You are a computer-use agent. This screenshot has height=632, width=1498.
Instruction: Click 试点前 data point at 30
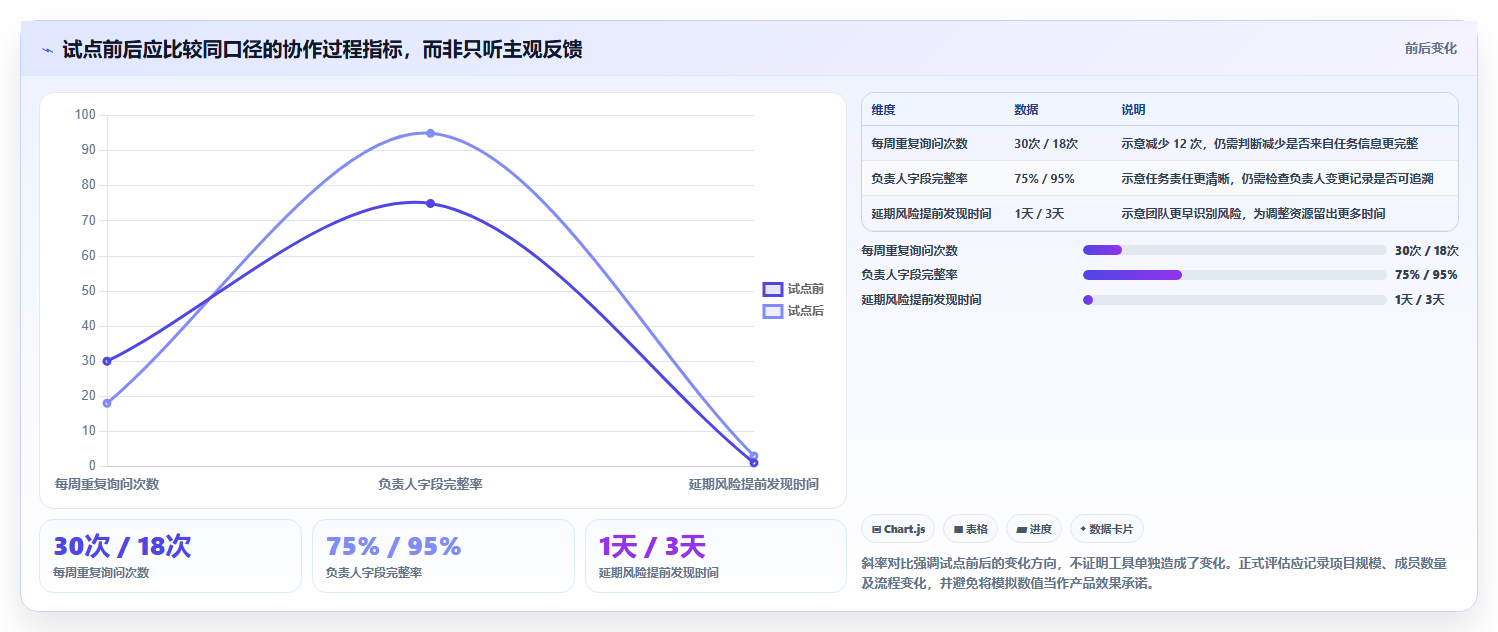coord(107,361)
